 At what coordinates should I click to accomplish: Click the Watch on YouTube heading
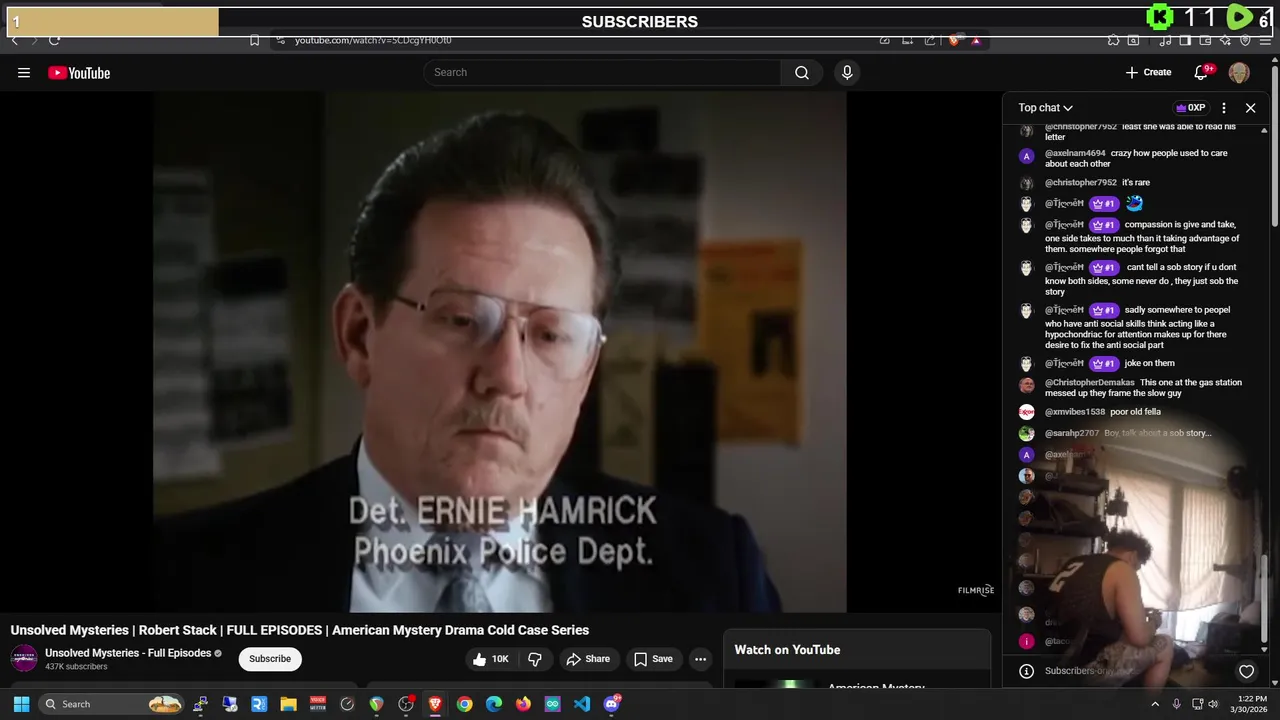click(x=787, y=650)
